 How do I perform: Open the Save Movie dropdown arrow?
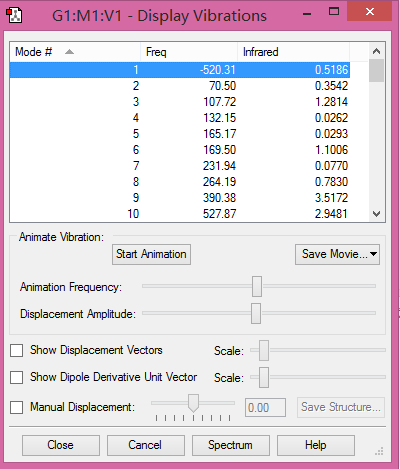[374, 254]
